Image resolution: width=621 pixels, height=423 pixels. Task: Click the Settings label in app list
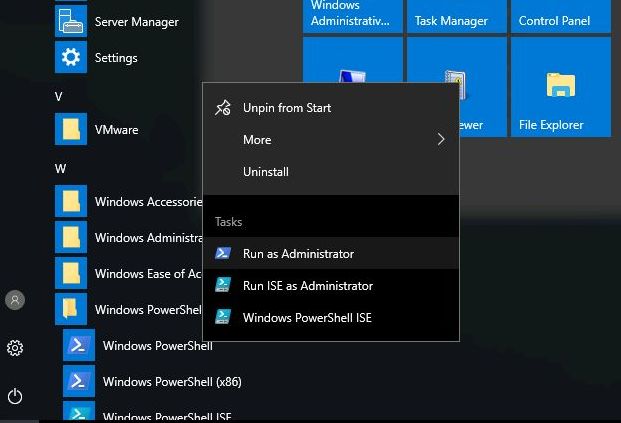(x=116, y=58)
